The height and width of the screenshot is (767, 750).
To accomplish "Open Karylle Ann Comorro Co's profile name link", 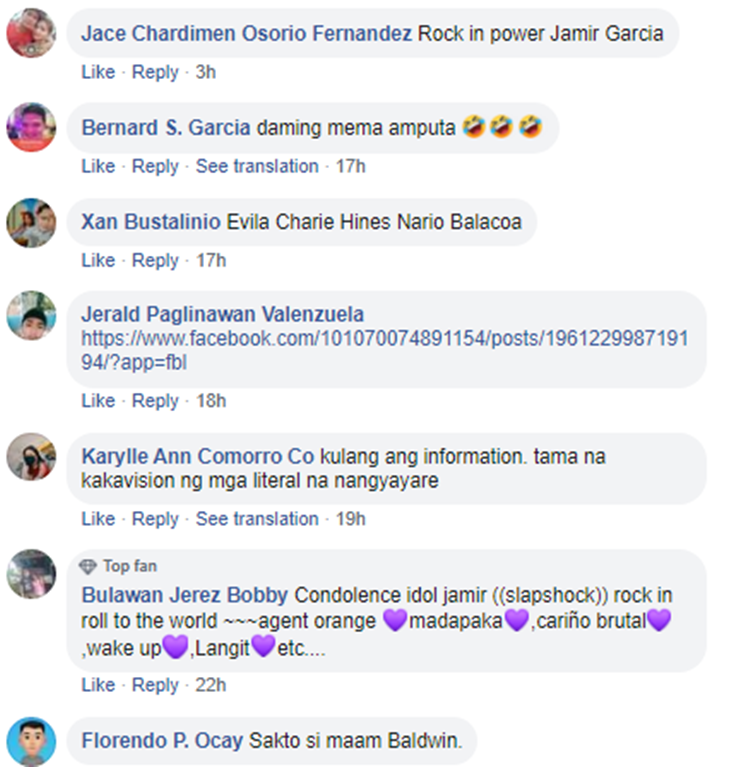I will [198, 456].
